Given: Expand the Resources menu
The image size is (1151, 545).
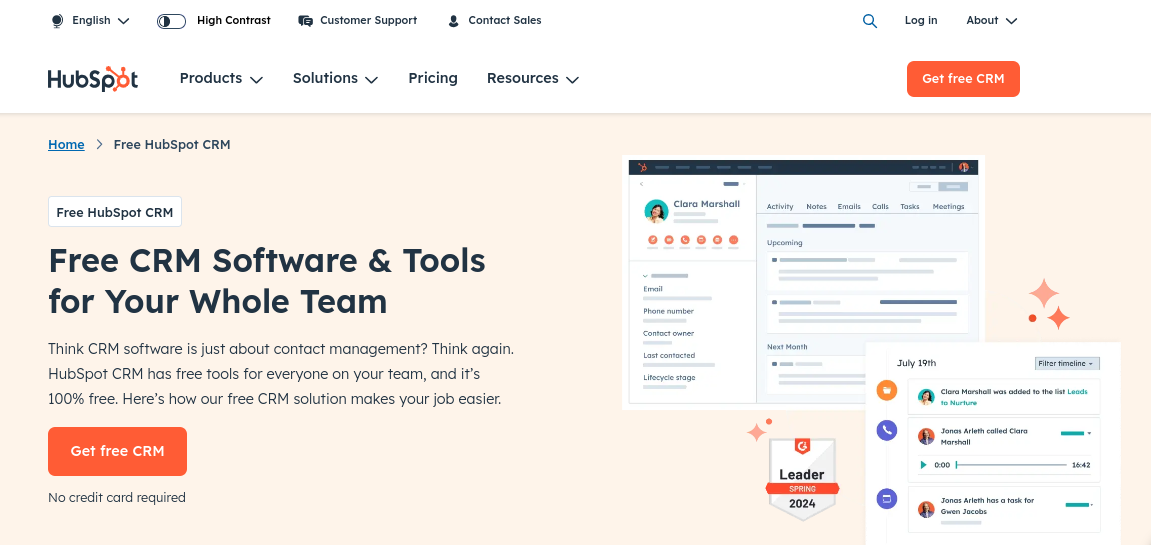Looking at the screenshot, I should click(533, 79).
